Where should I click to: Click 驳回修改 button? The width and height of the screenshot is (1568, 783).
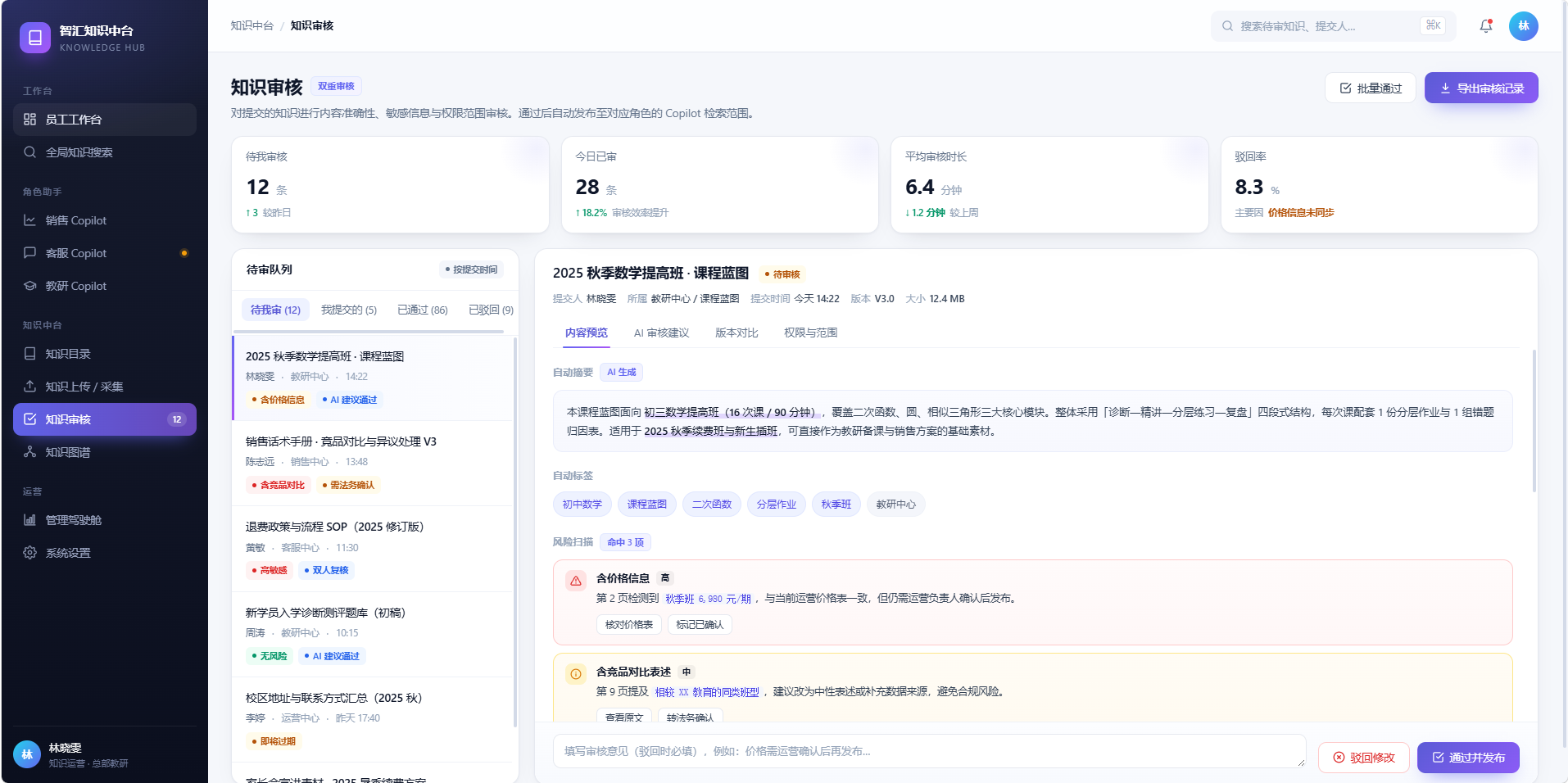click(x=1364, y=758)
